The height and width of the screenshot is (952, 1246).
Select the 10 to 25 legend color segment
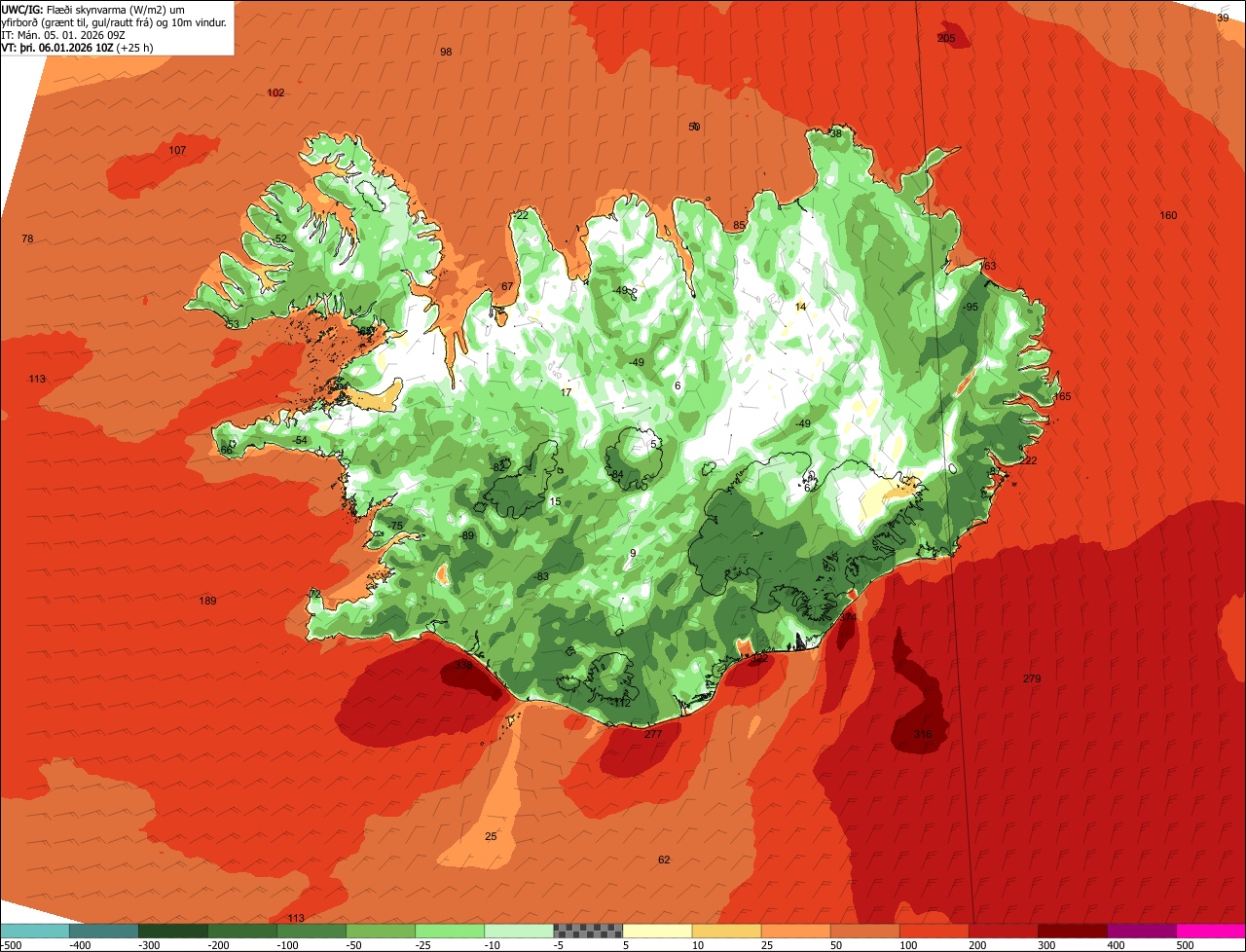click(726, 930)
